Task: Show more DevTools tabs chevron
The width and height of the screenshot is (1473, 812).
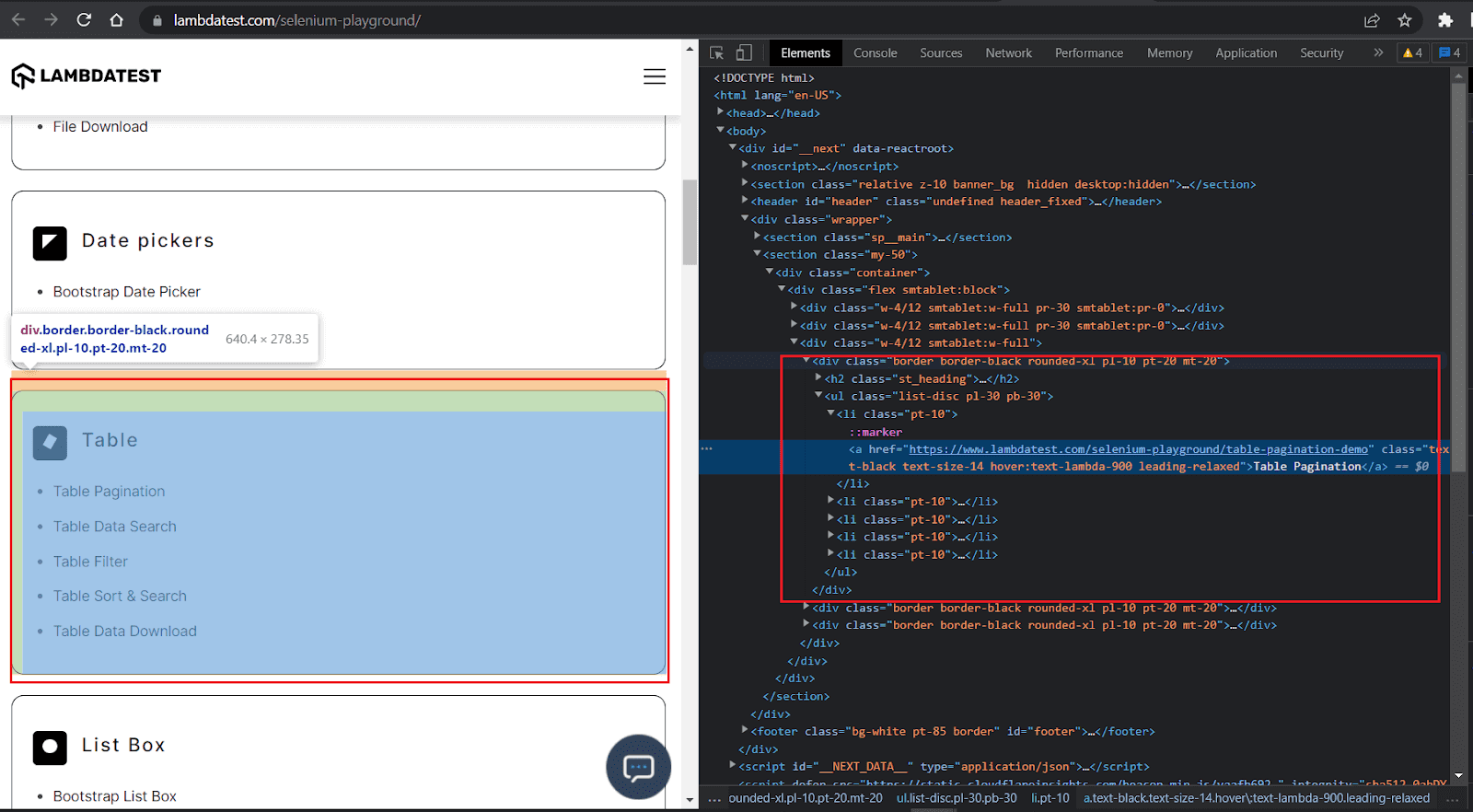Action: [x=1378, y=52]
